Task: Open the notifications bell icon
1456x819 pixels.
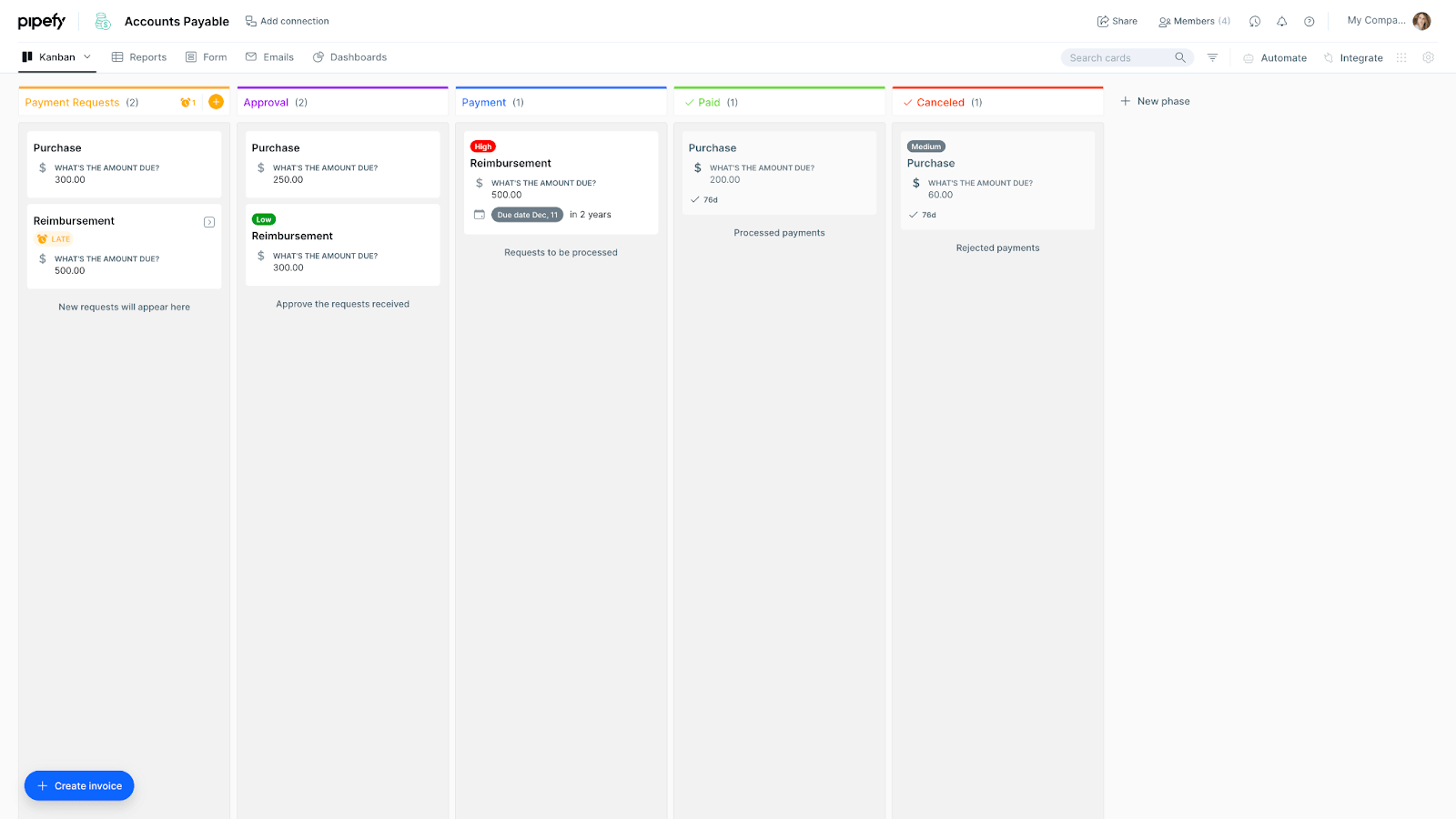Action: [1281, 21]
